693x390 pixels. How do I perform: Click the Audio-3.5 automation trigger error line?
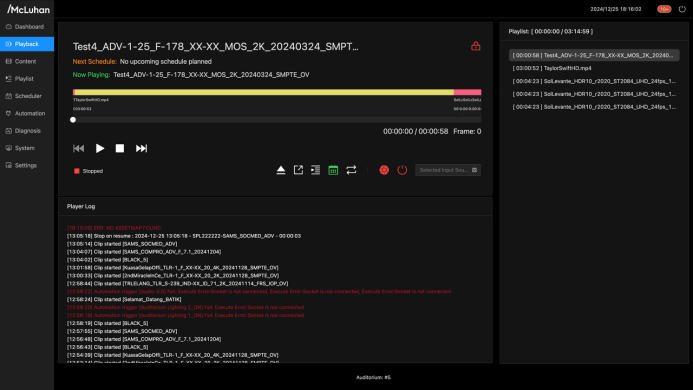pos(259,291)
